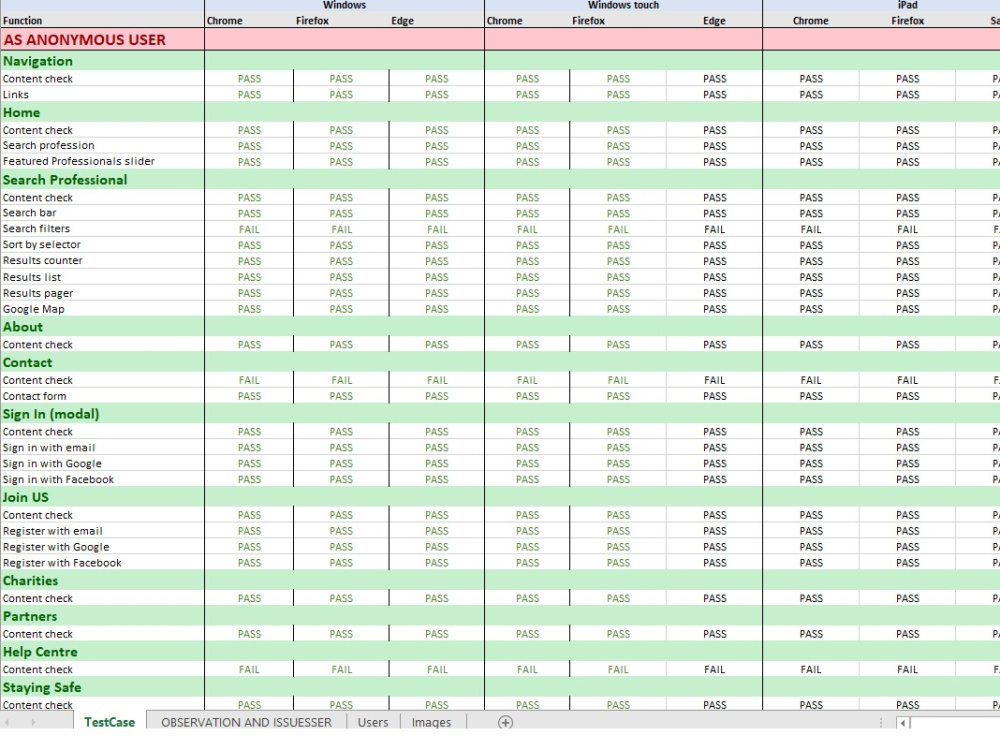This screenshot has height=750, width=1000.
Task: Click the previous sheet navigation arrow
Action: click(x=8, y=722)
